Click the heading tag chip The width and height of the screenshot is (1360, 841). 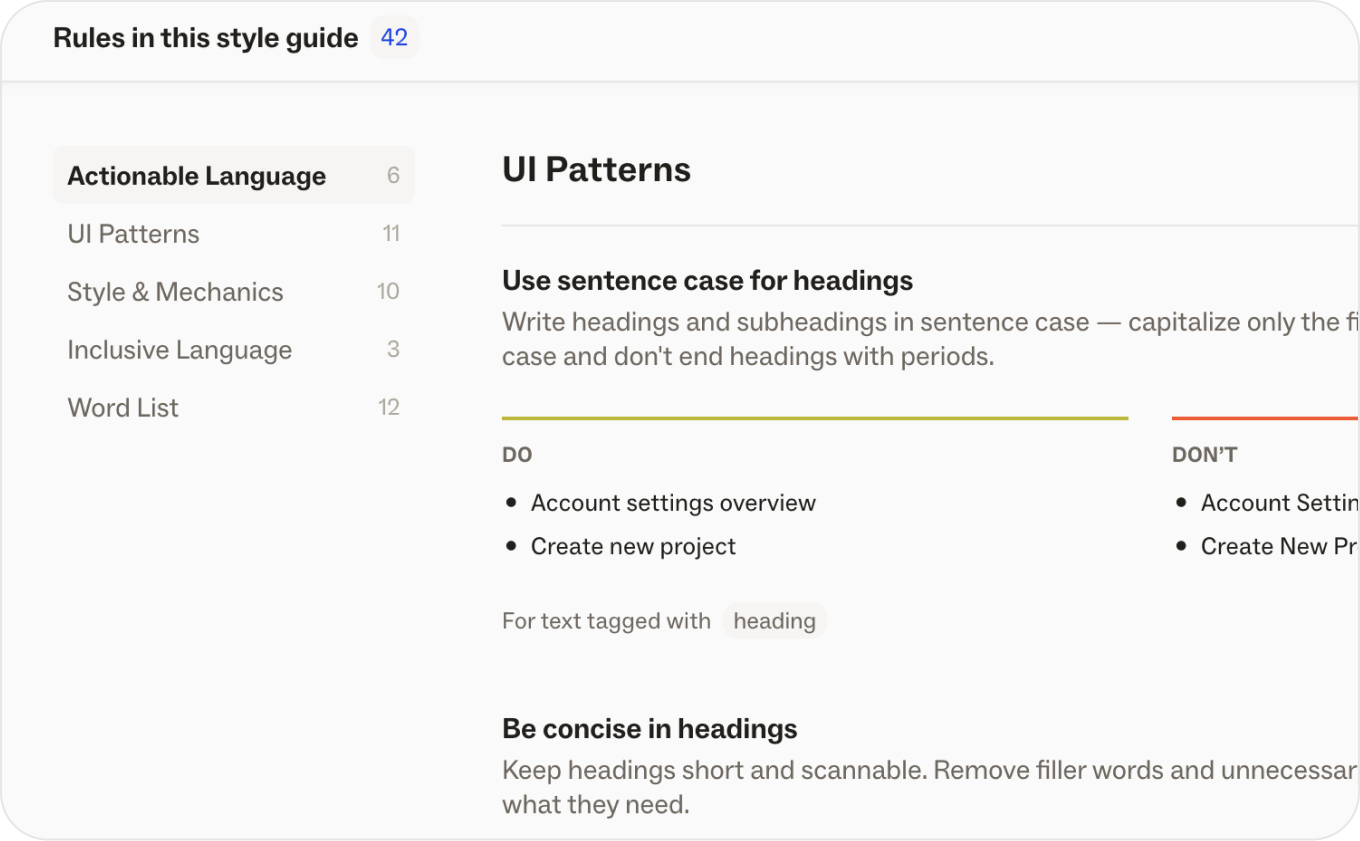[x=774, y=621]
